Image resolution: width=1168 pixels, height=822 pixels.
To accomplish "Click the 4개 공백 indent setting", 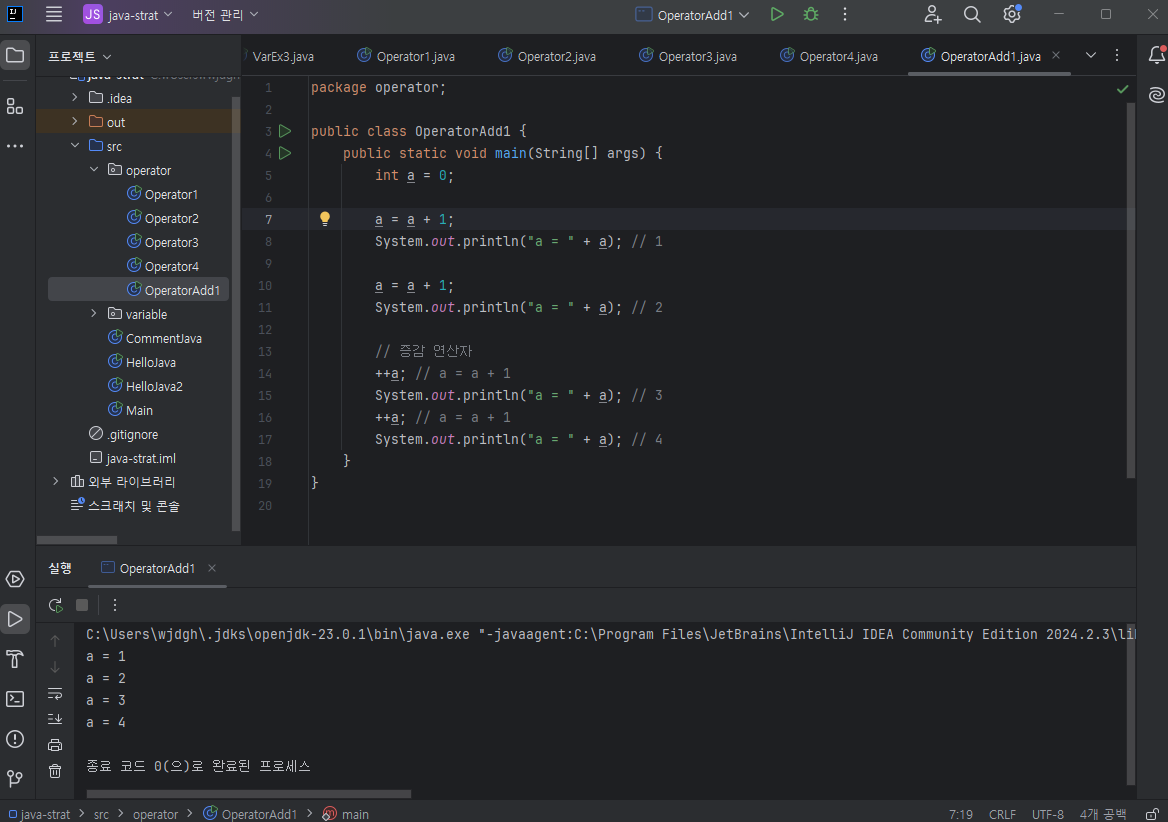I will point(1102,814).
